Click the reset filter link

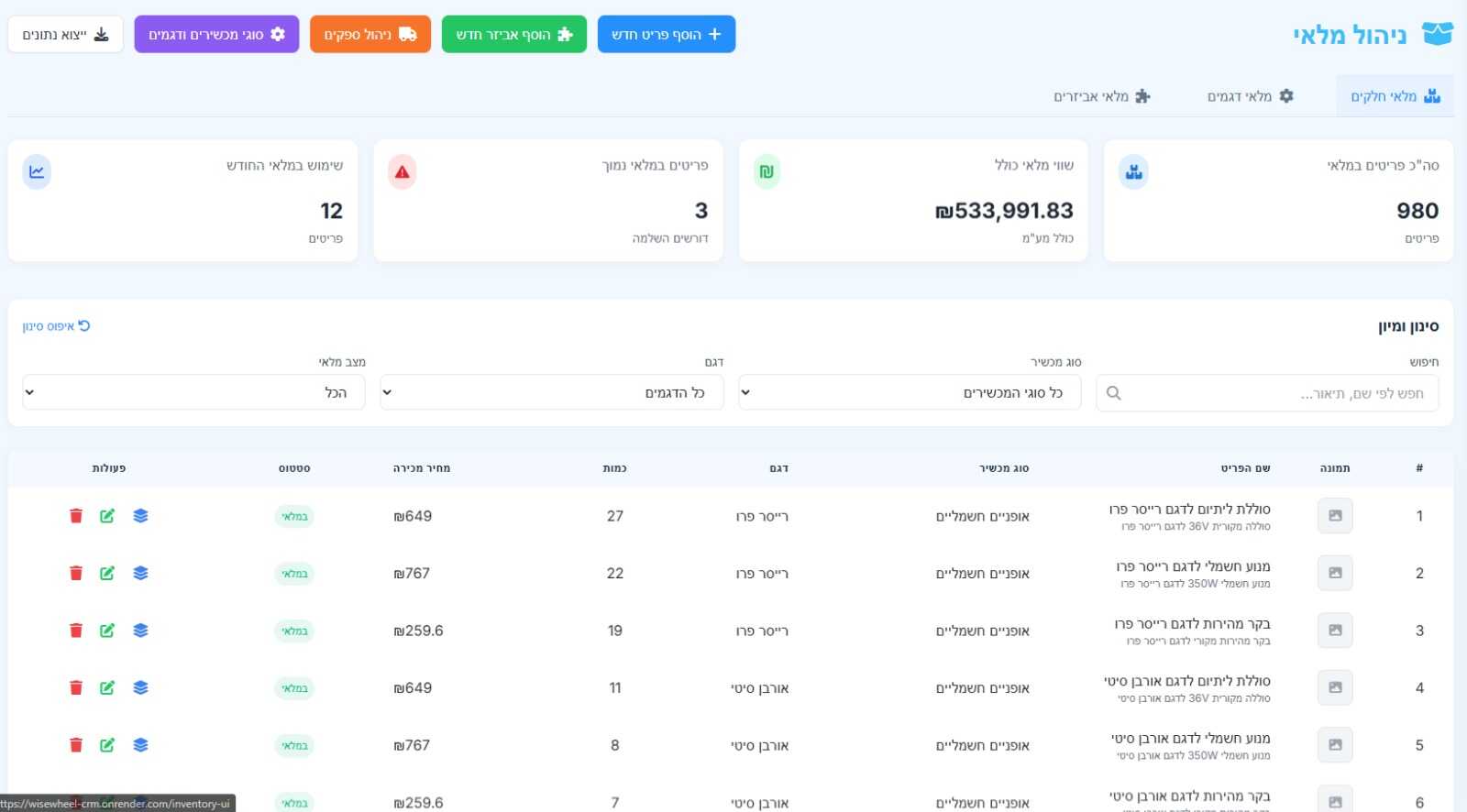[x=57, y=326]
